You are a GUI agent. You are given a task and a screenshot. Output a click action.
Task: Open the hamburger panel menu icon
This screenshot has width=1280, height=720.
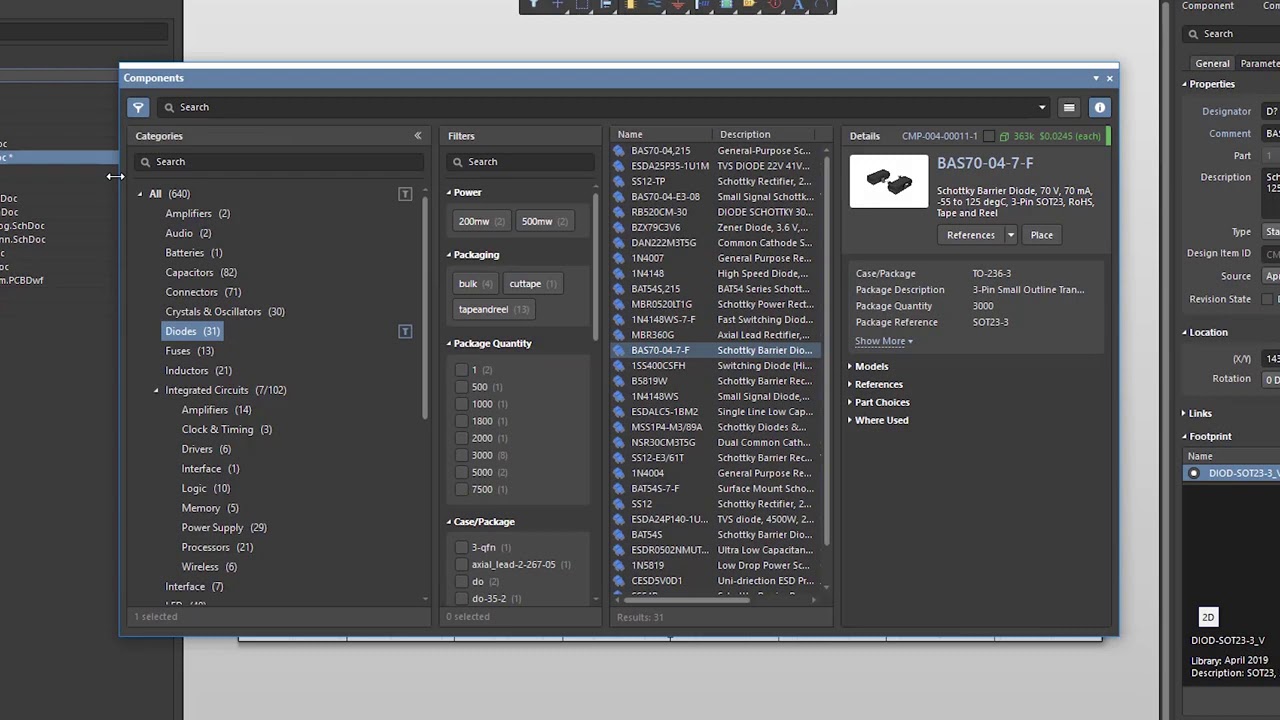pyautogui.click(x=1069, y=107)
